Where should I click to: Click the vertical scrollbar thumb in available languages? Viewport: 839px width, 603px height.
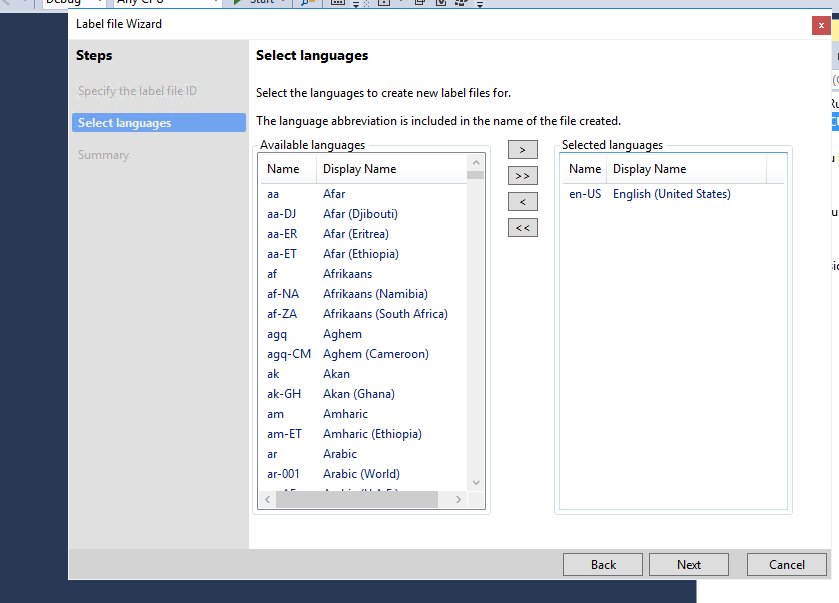click(476, 175)
